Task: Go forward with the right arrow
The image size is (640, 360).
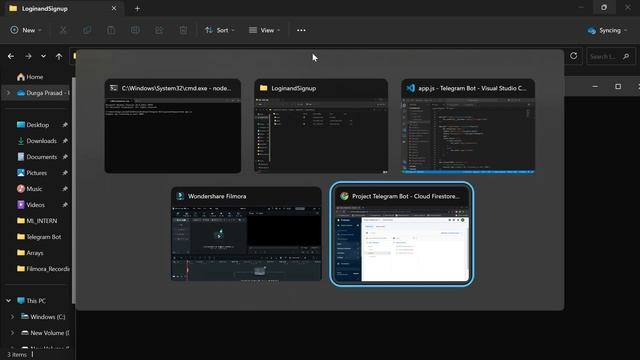Action: coord(28,56)
